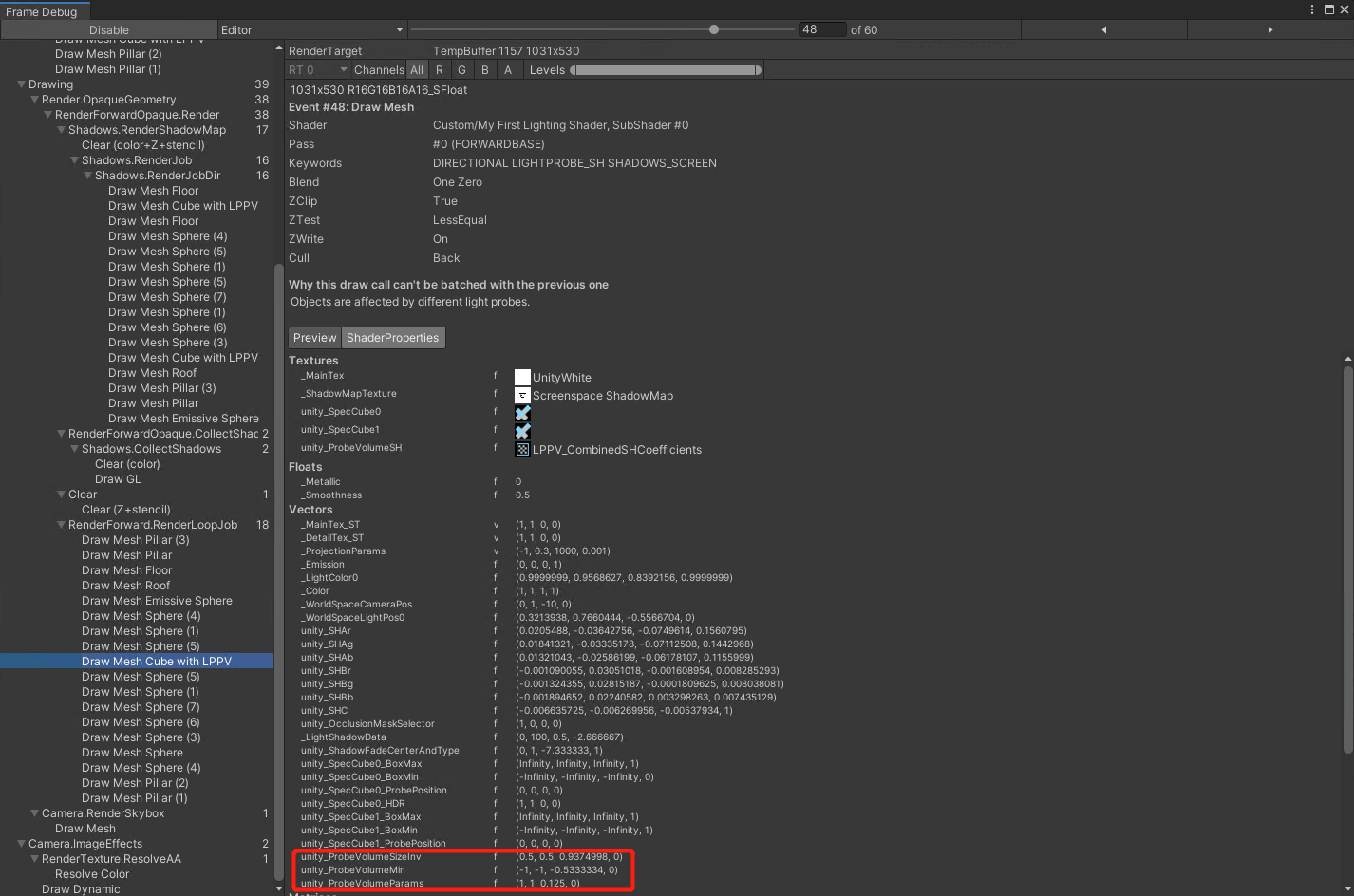This screenshot has width=1354, height=896.
Task: Disable the frame debugger
Action: point(108,30)
